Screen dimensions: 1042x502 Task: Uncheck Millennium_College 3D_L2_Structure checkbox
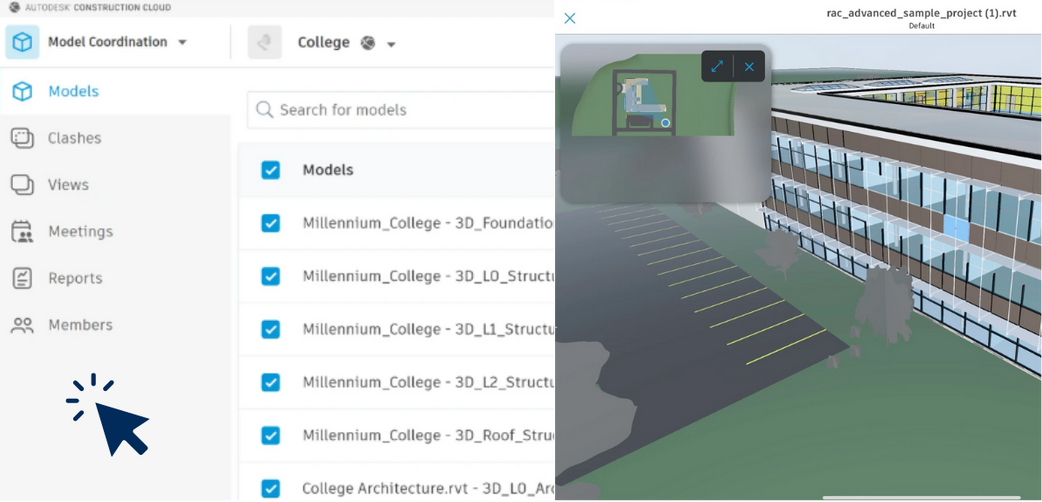[270, 382]
